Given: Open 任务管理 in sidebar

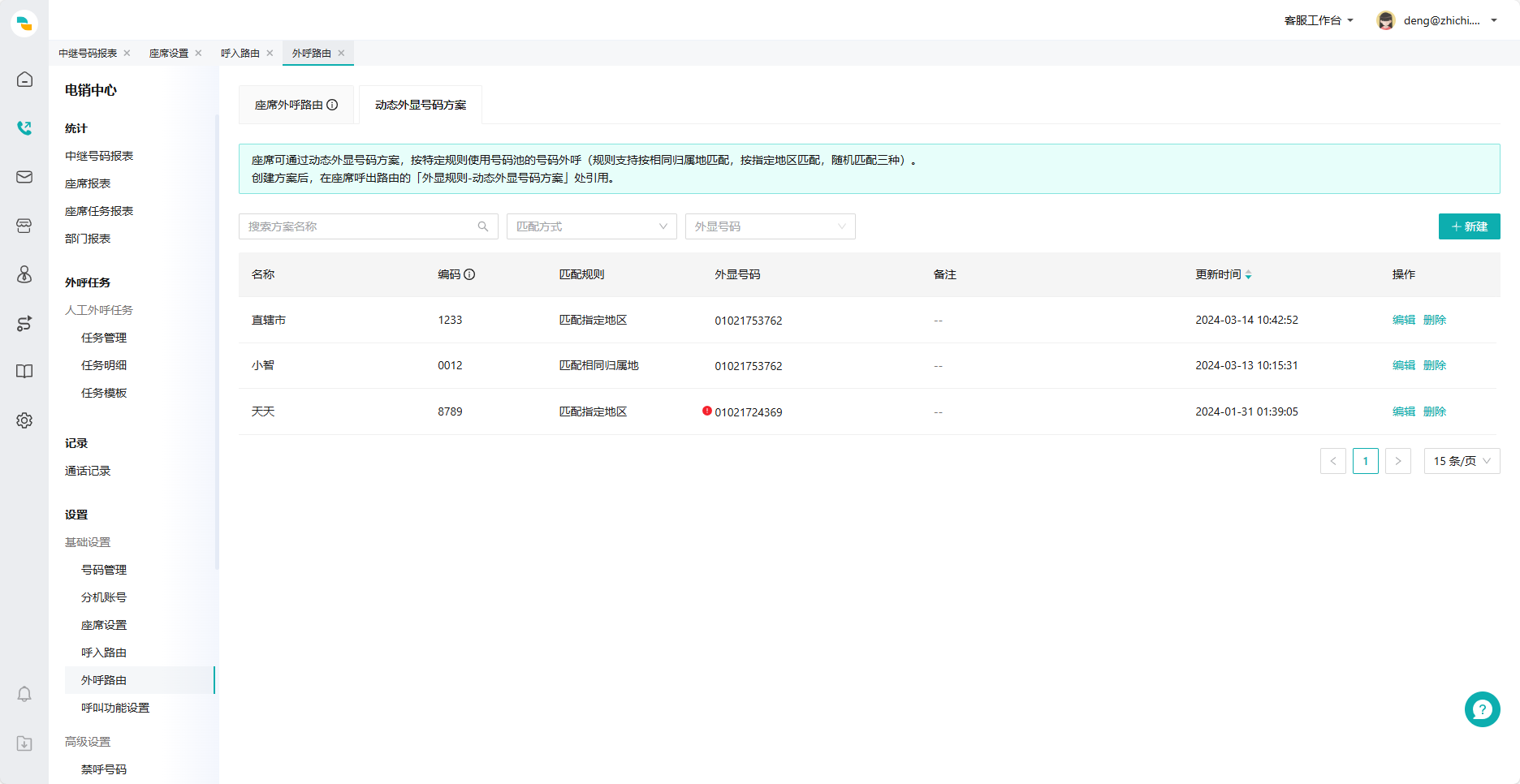Looking at the screenshot, I should click(x=104, y=338).
